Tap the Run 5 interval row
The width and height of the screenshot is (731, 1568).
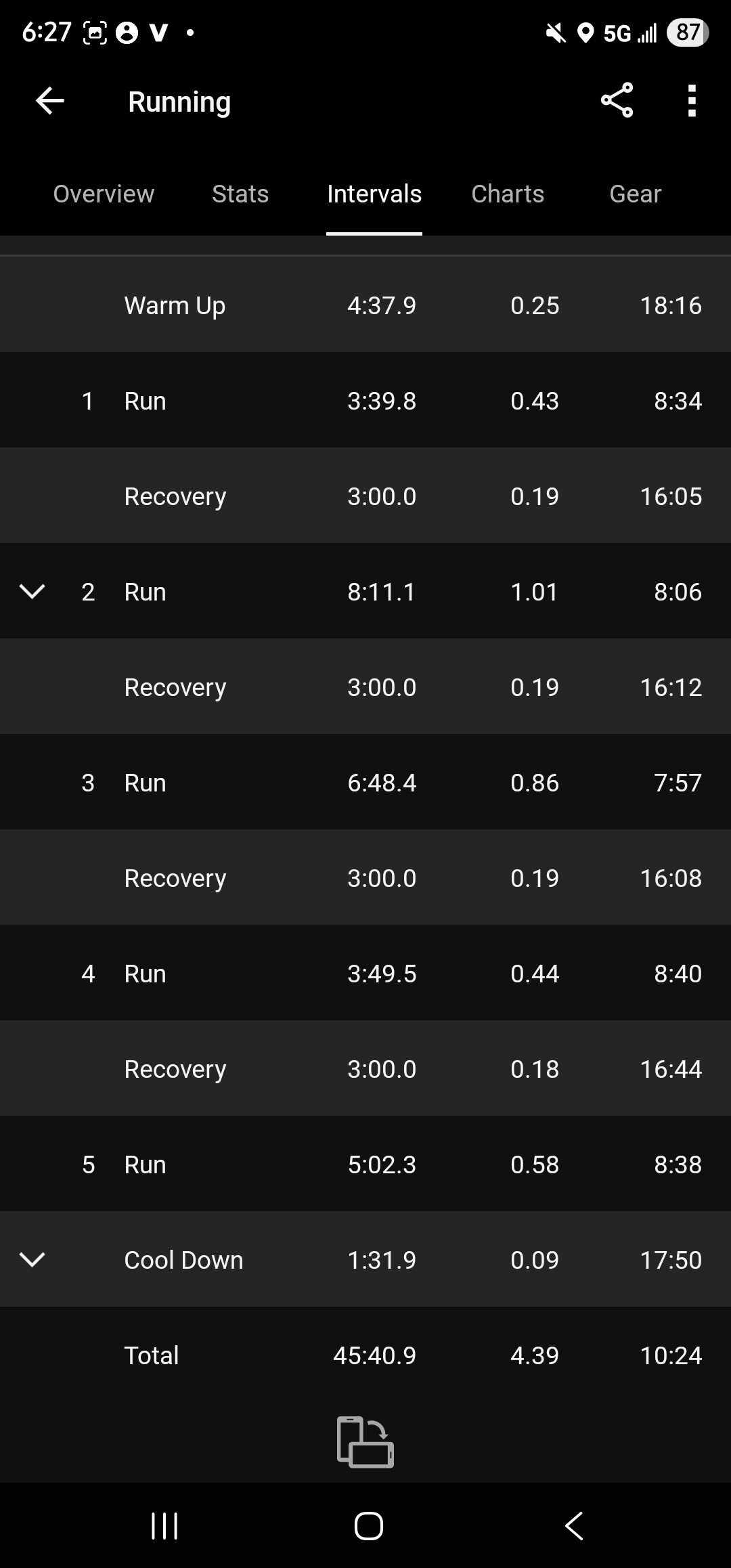click(x=365, y=1164)
